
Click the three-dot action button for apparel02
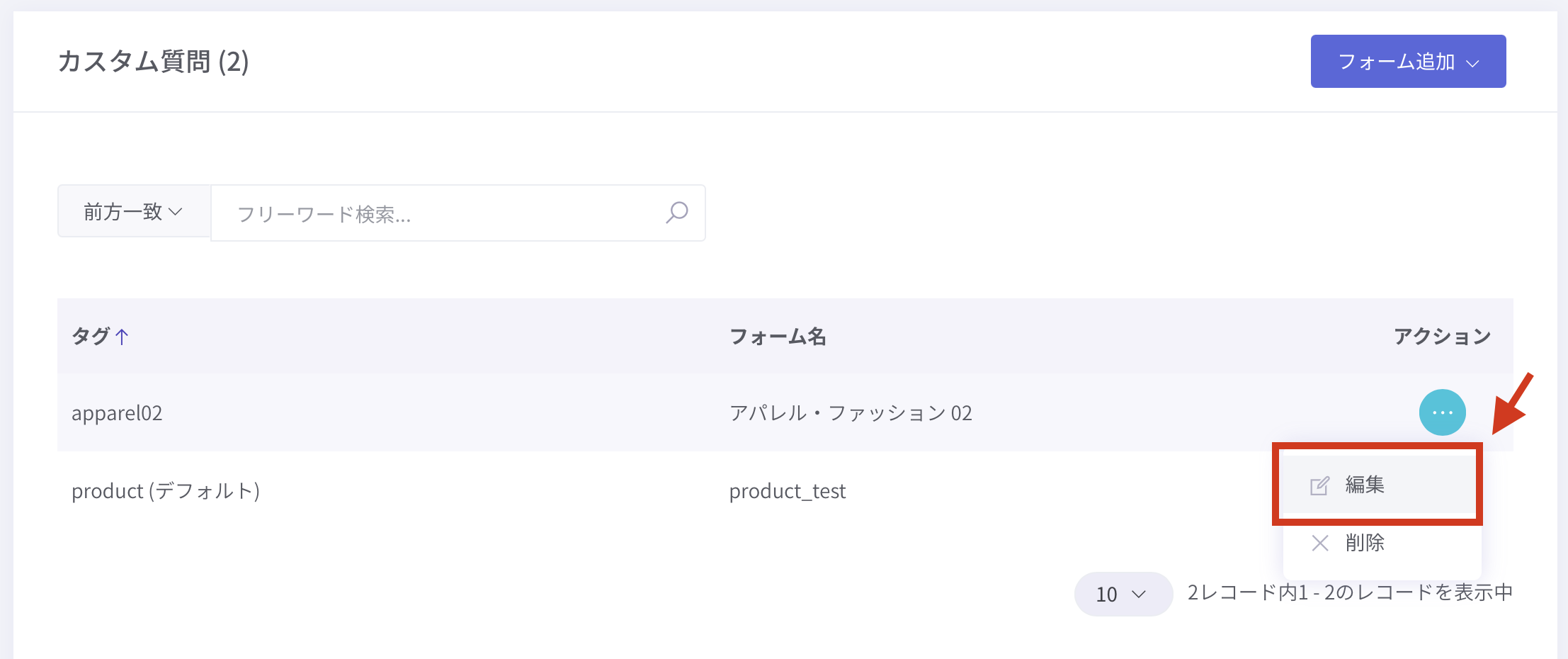click(x=1442, y=412)
